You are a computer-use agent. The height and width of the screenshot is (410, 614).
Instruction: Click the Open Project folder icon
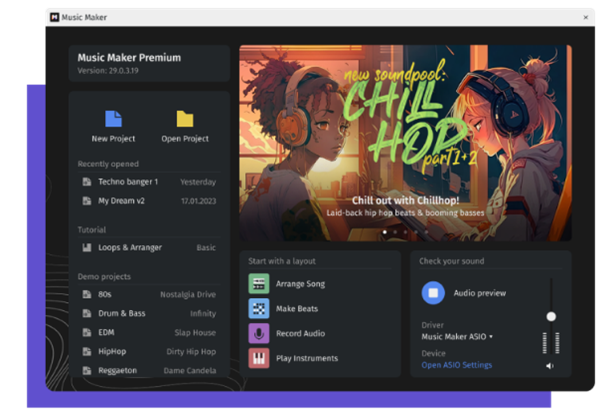coord(185,119)
